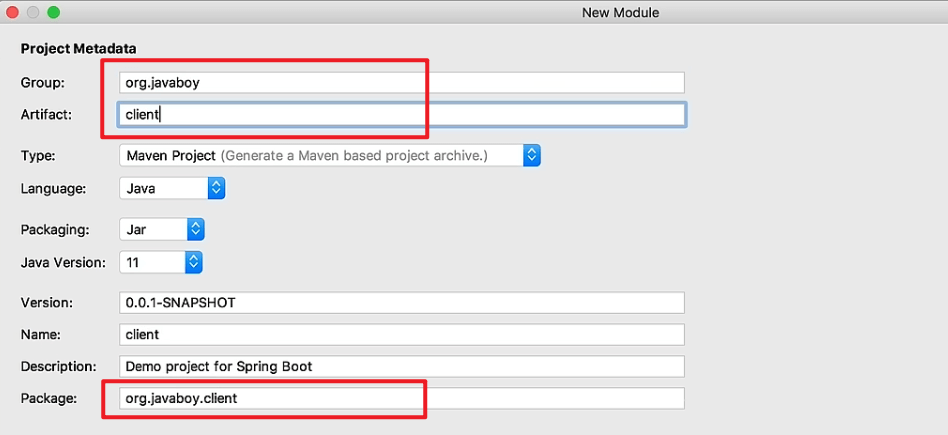The height and width of the screenshot is (435, 948).
Task: Maximize the dialog using the green button
Action: click(53, 12)
